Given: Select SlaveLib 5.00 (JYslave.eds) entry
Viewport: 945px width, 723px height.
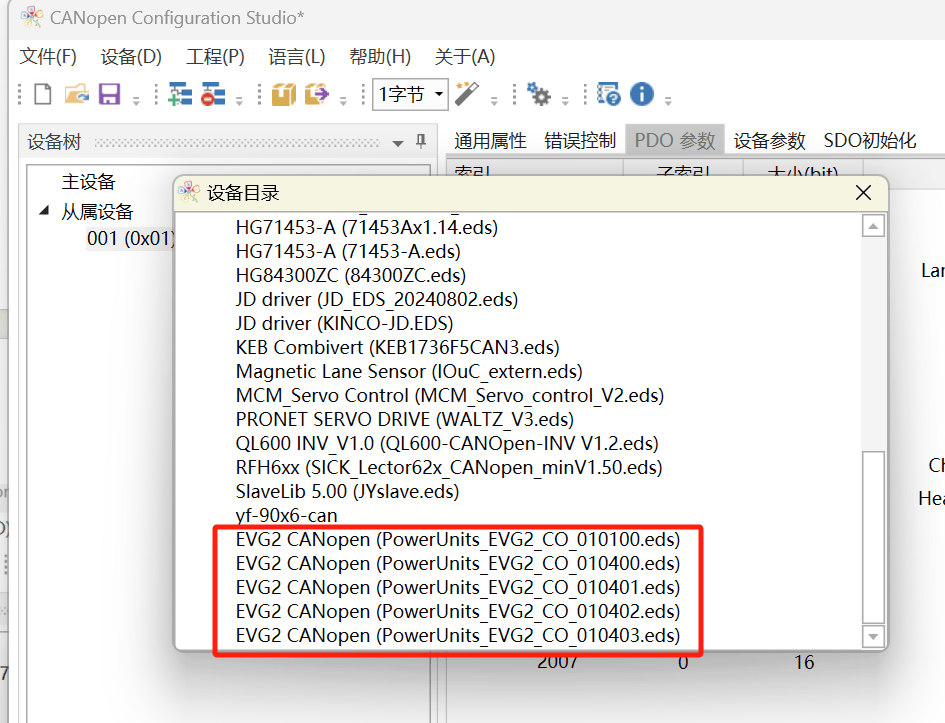Looking at the screenshot, I should click(x=347, y=492).
